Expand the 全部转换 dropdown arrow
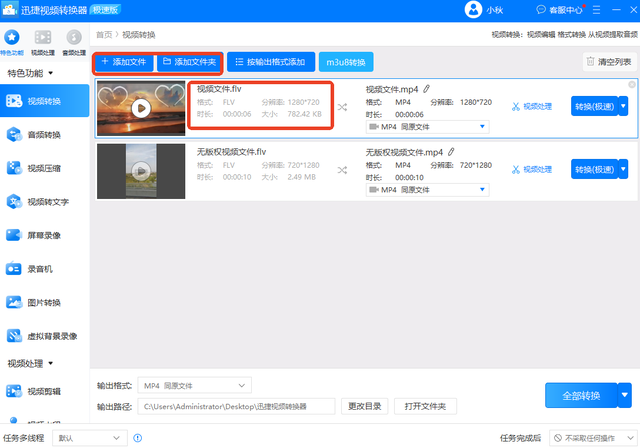 tap(624, 395)
